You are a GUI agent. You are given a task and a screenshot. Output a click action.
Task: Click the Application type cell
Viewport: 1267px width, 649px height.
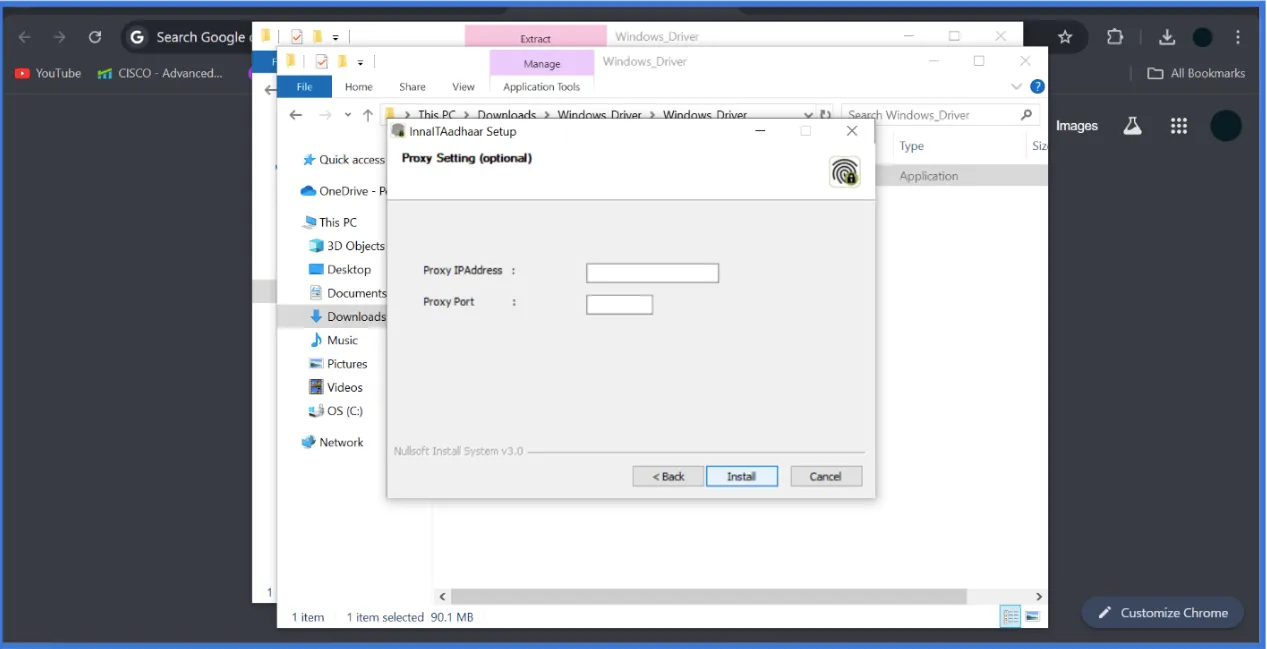(929, 176)
